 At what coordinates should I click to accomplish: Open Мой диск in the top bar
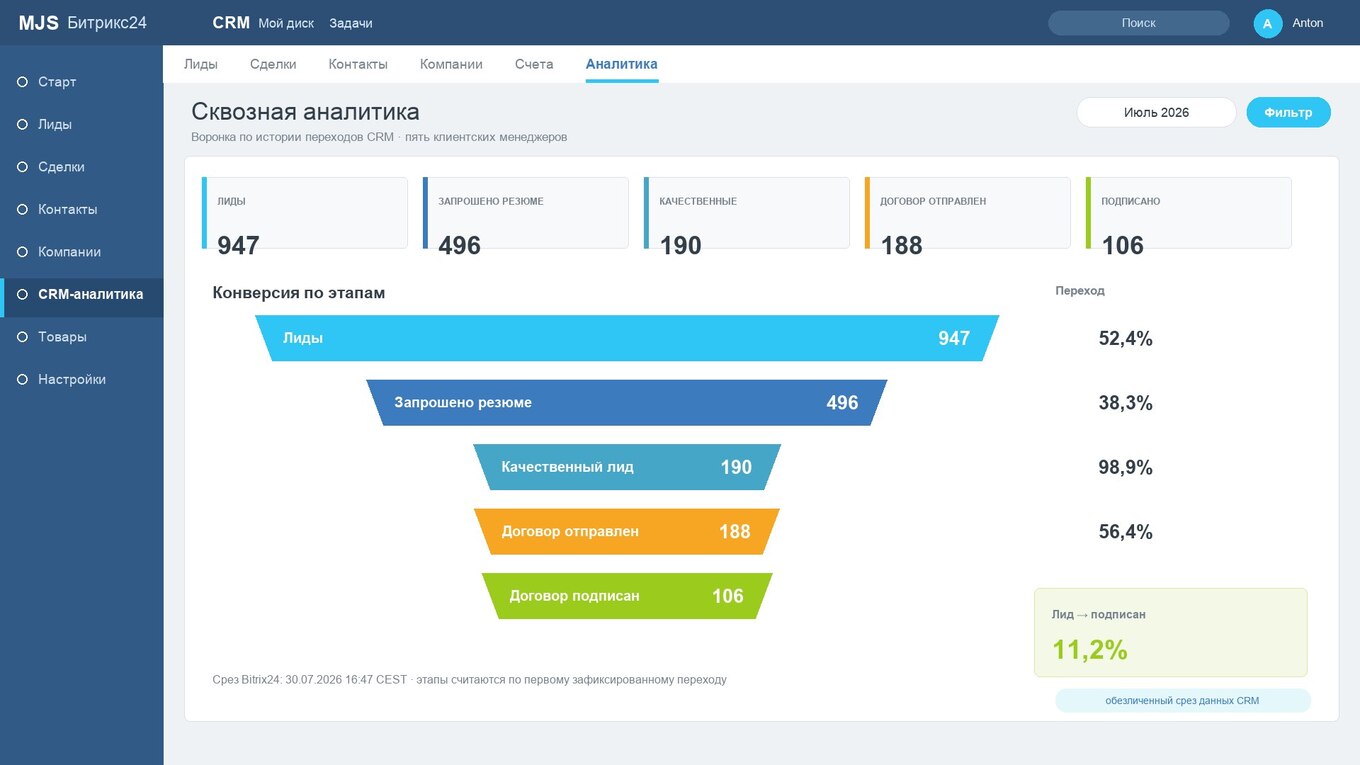[286, 23]
